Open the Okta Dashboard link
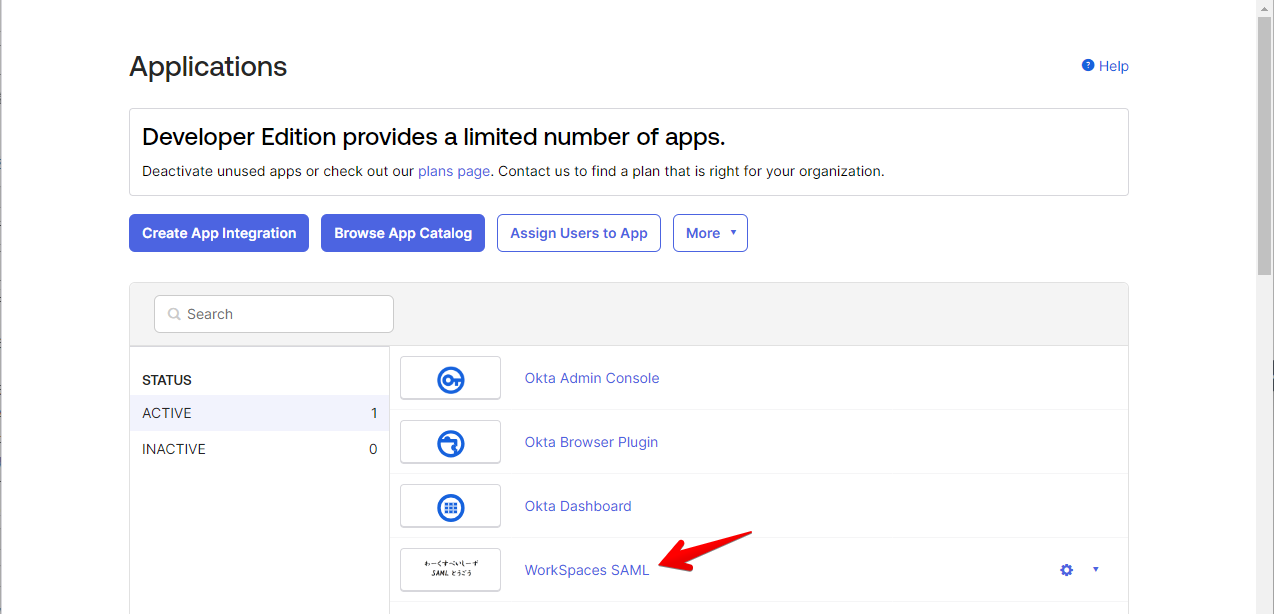This screenshot has height=614, width=1274. pyautogui.click(x=578, y=506)
